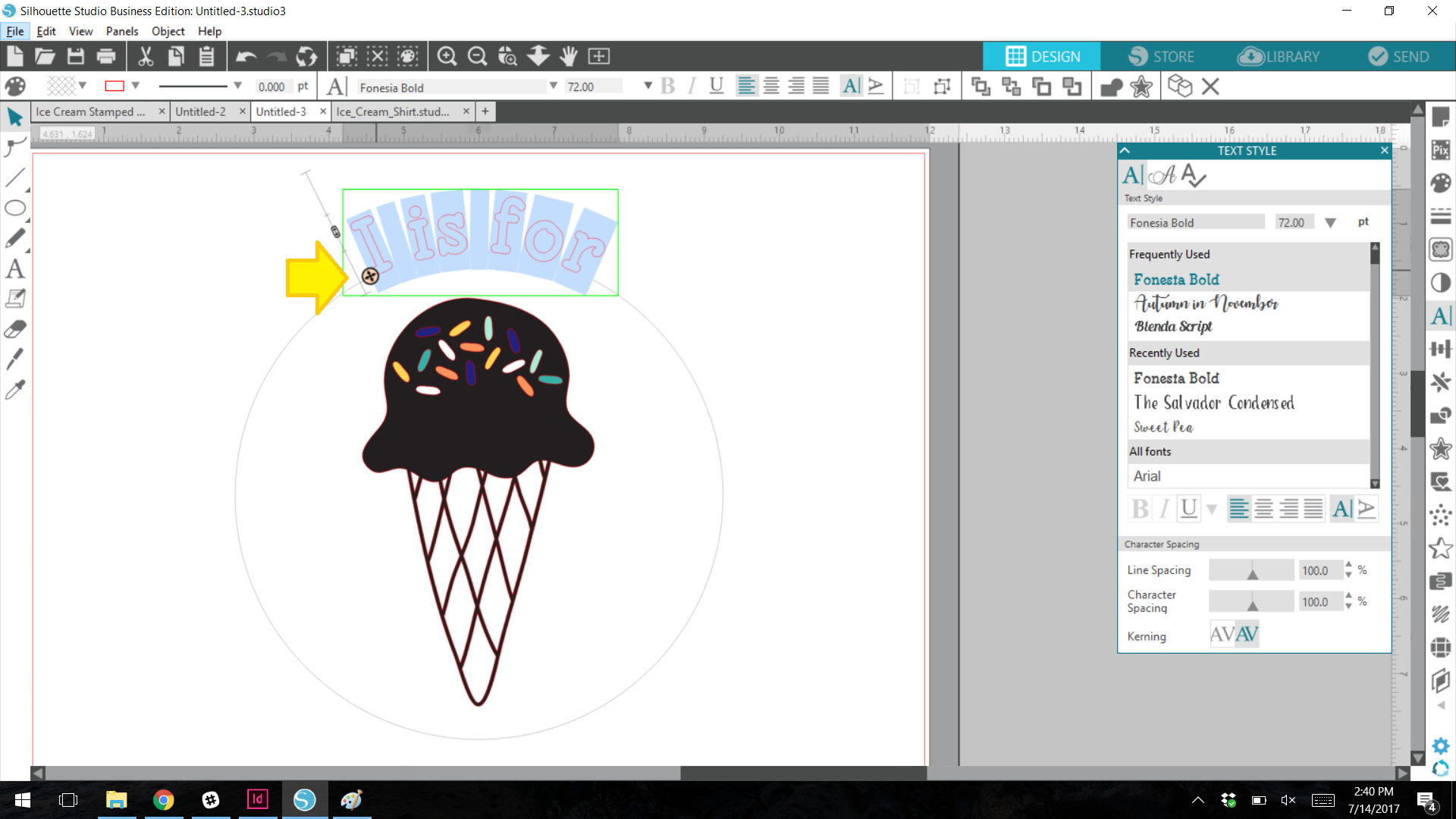
Task: Select the Eraser tool
Action: (15, 329)
